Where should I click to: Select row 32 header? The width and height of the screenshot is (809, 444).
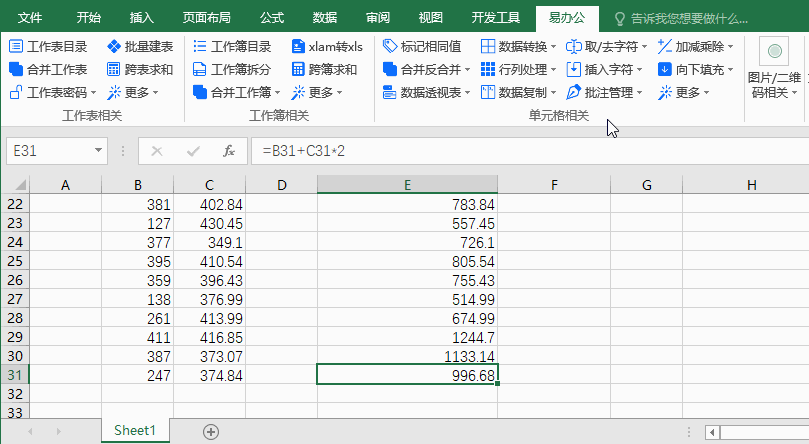[x=15, y=394]
